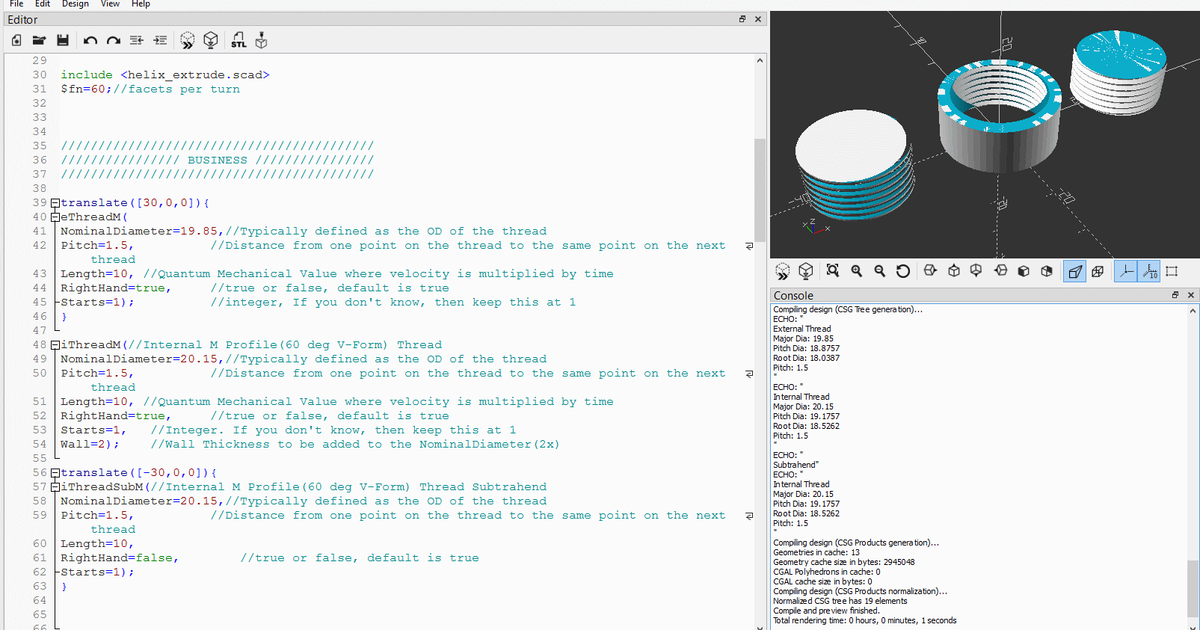Switch to top view

(x=954, y=270)
